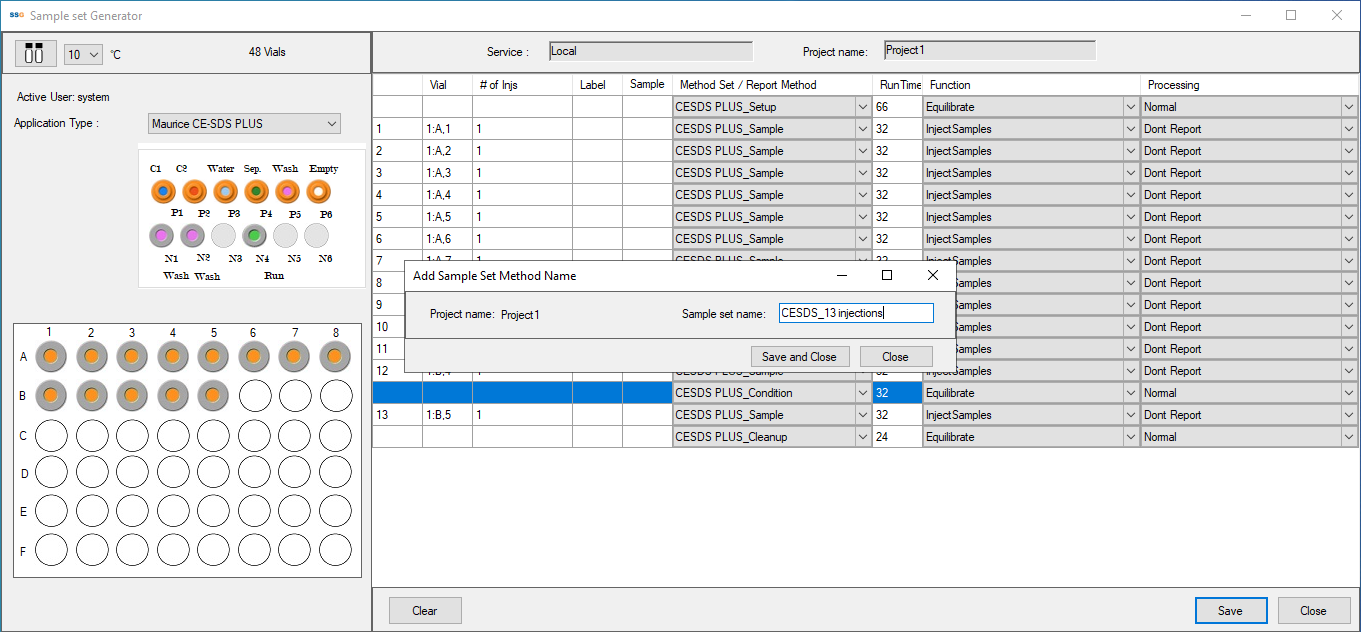Open the Processing dropdown for vial 1:A,3
Image resolution: width=1361 pixels, height=632 pixels.
click(x=1351, y=173)
